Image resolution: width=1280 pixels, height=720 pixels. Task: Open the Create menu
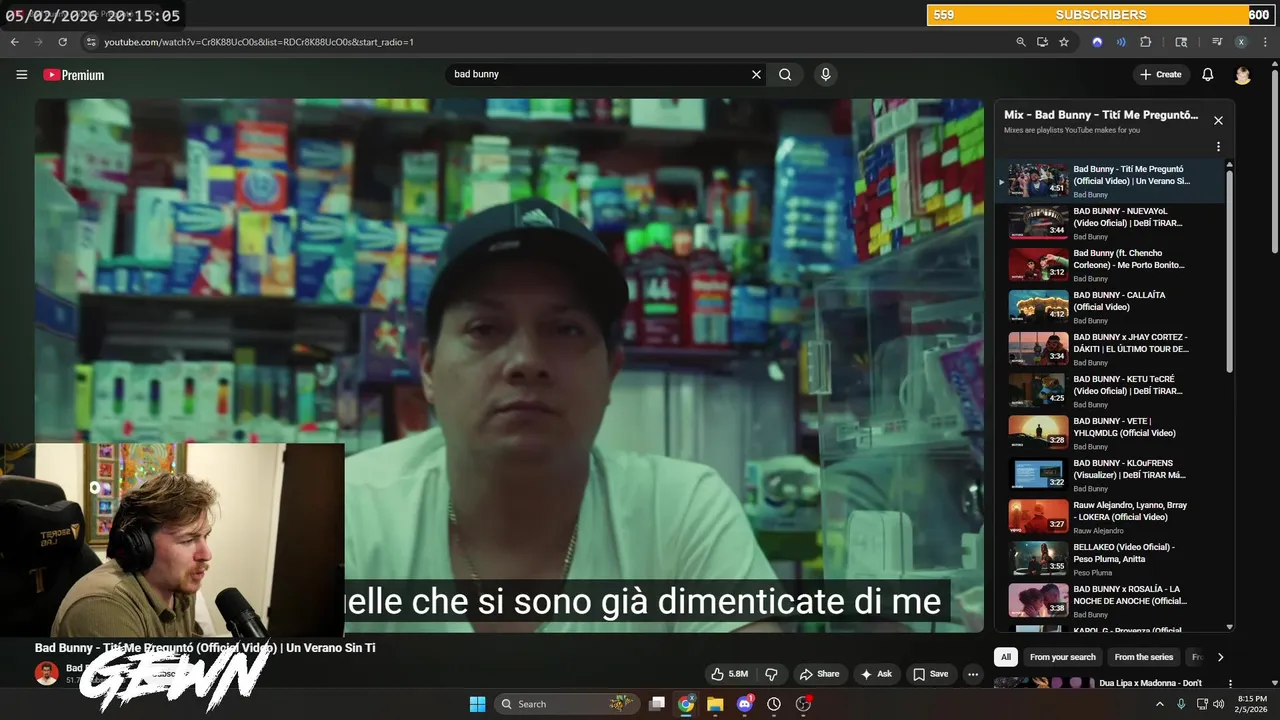(1161, 74)
